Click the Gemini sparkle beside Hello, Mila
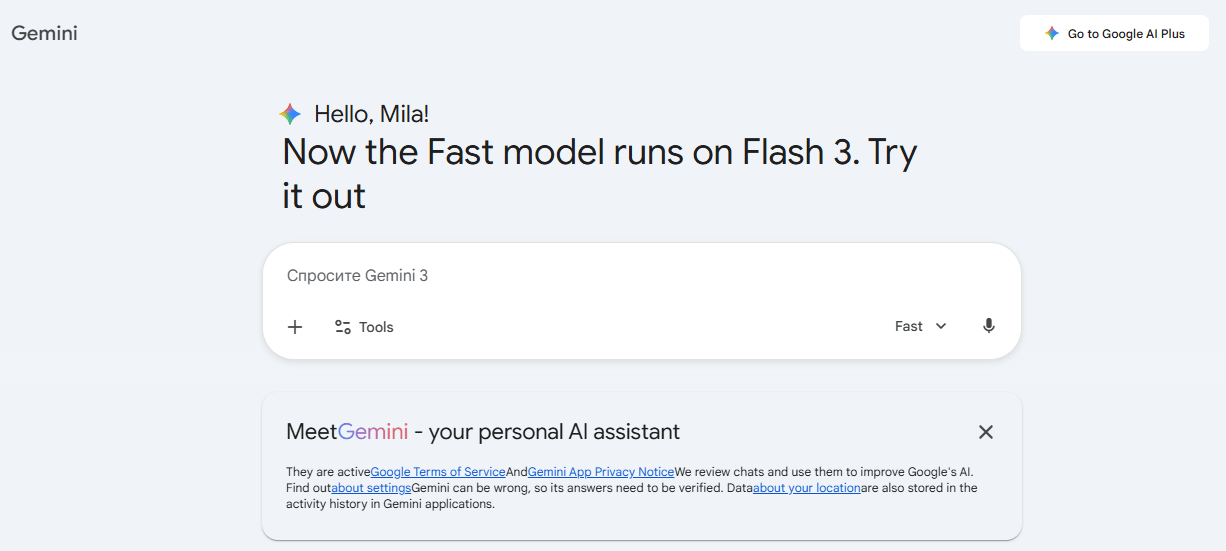The image size is (1226, 551). tap(290, 114)
